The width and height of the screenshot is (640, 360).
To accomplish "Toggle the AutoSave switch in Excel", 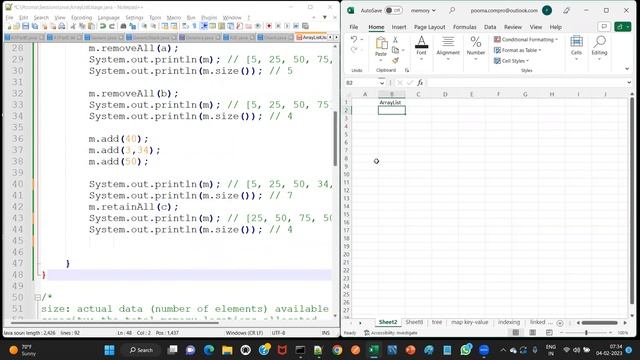I will point(393,10).
